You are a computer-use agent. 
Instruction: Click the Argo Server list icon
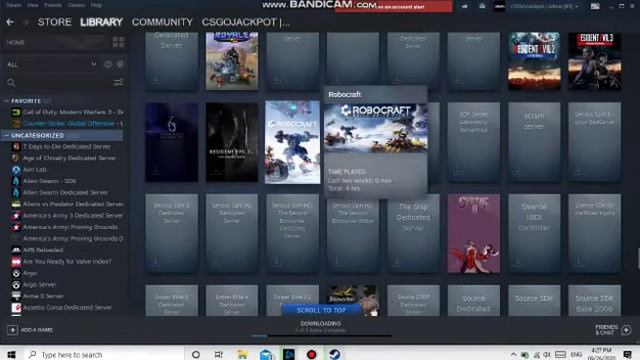click(16, 284)
